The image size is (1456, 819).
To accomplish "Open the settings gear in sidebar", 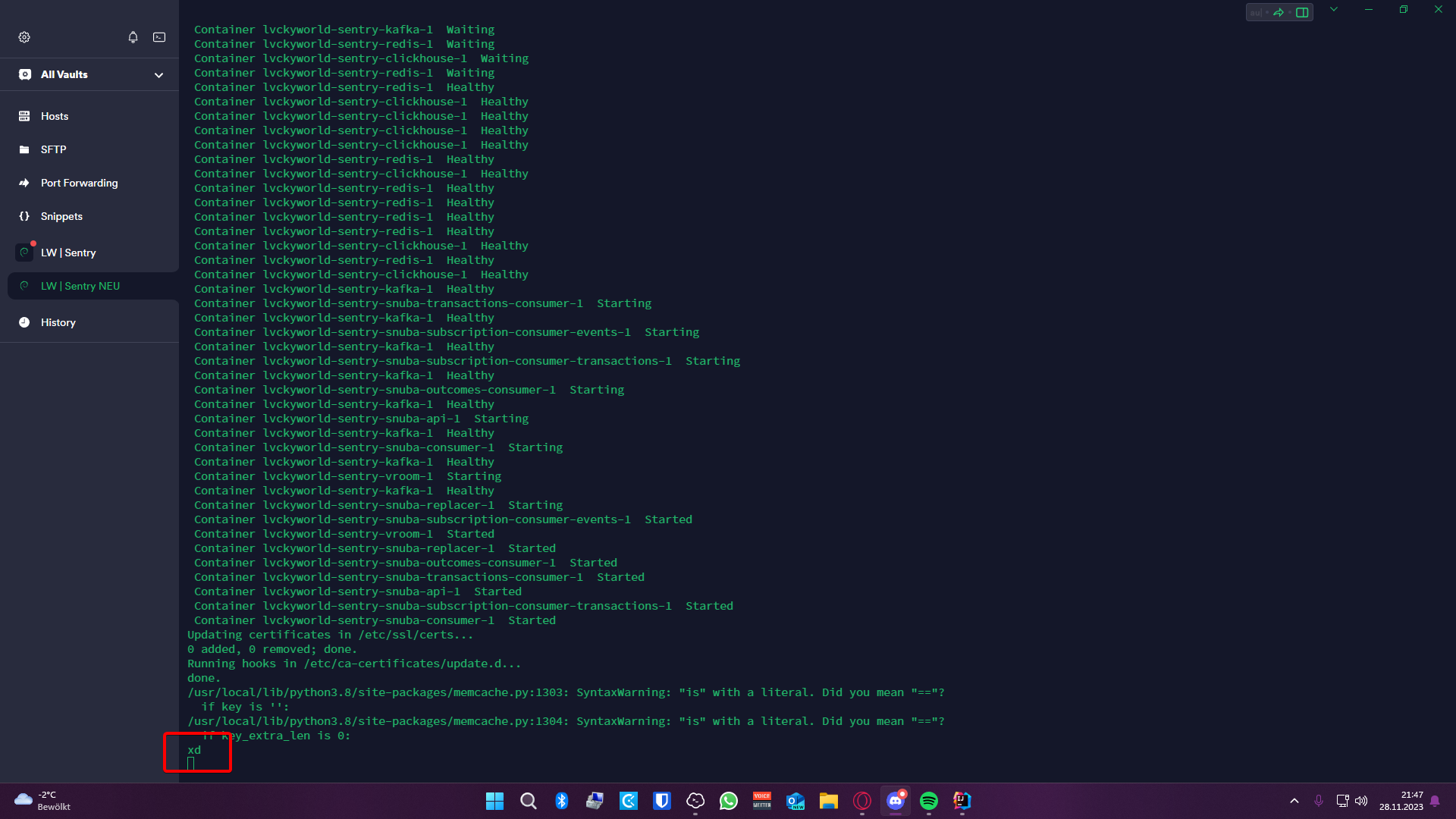I will pyautogui.click(x=24, y=37).
